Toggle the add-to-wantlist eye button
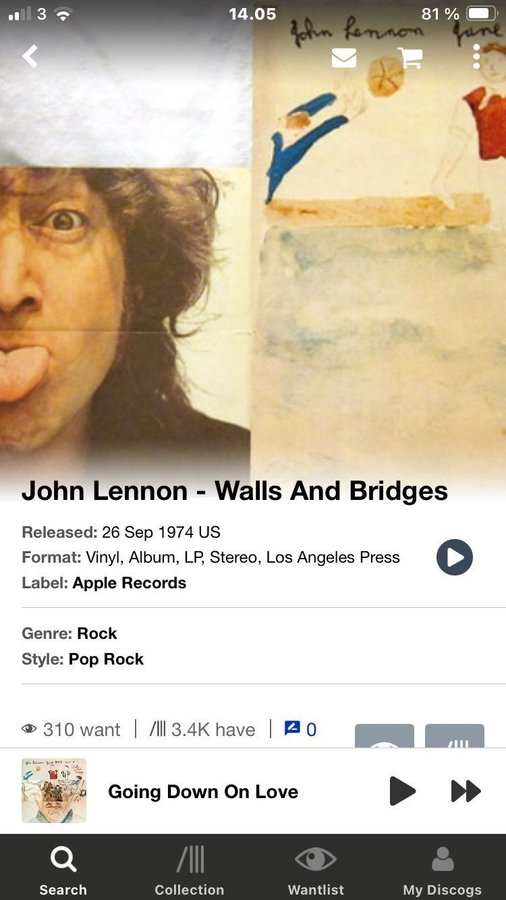The width and height of the screenshot is (506, 900). pos(384,736)
